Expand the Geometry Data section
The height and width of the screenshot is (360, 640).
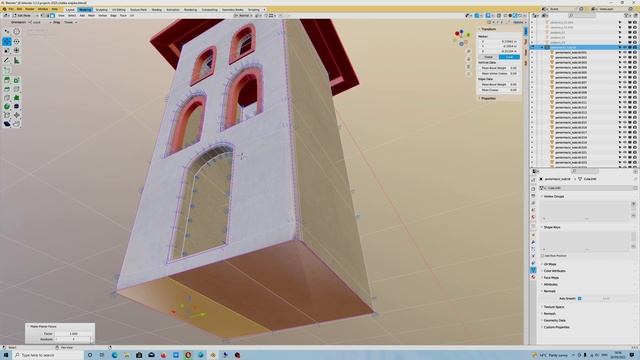tap(554, 320)
